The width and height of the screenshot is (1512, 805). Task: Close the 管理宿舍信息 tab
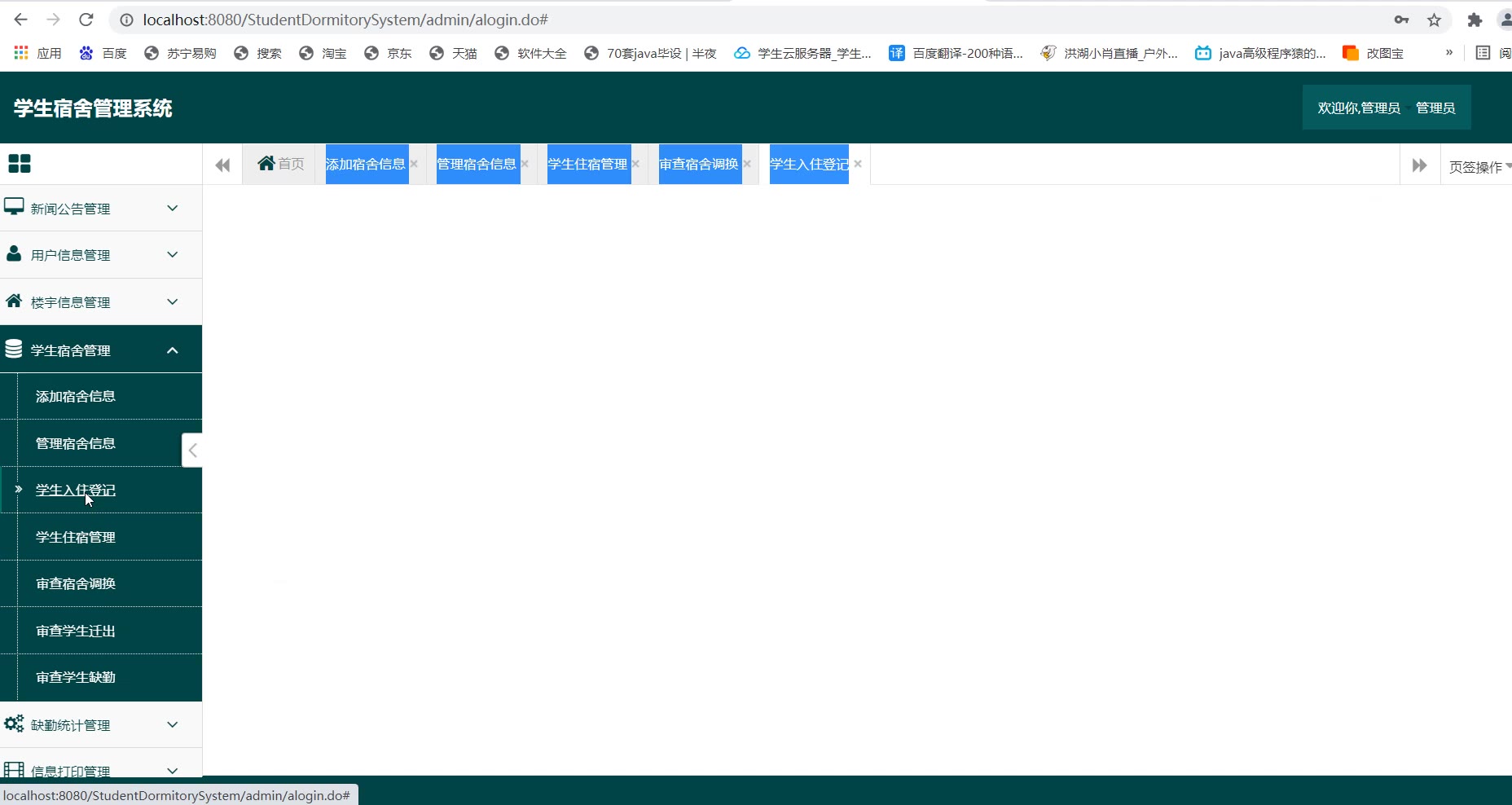coord(525,164)
